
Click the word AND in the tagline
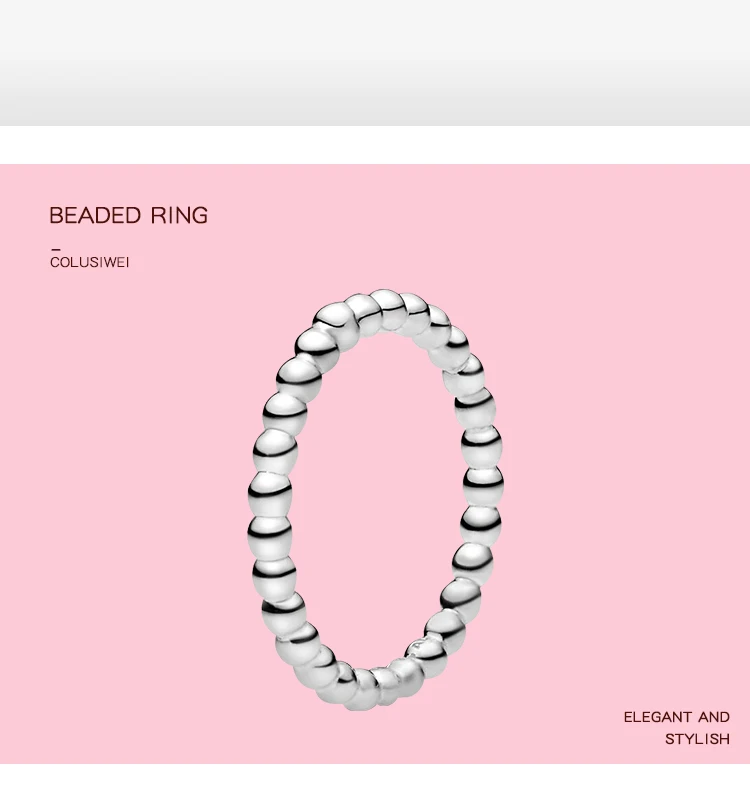click(x=714, y=717)
